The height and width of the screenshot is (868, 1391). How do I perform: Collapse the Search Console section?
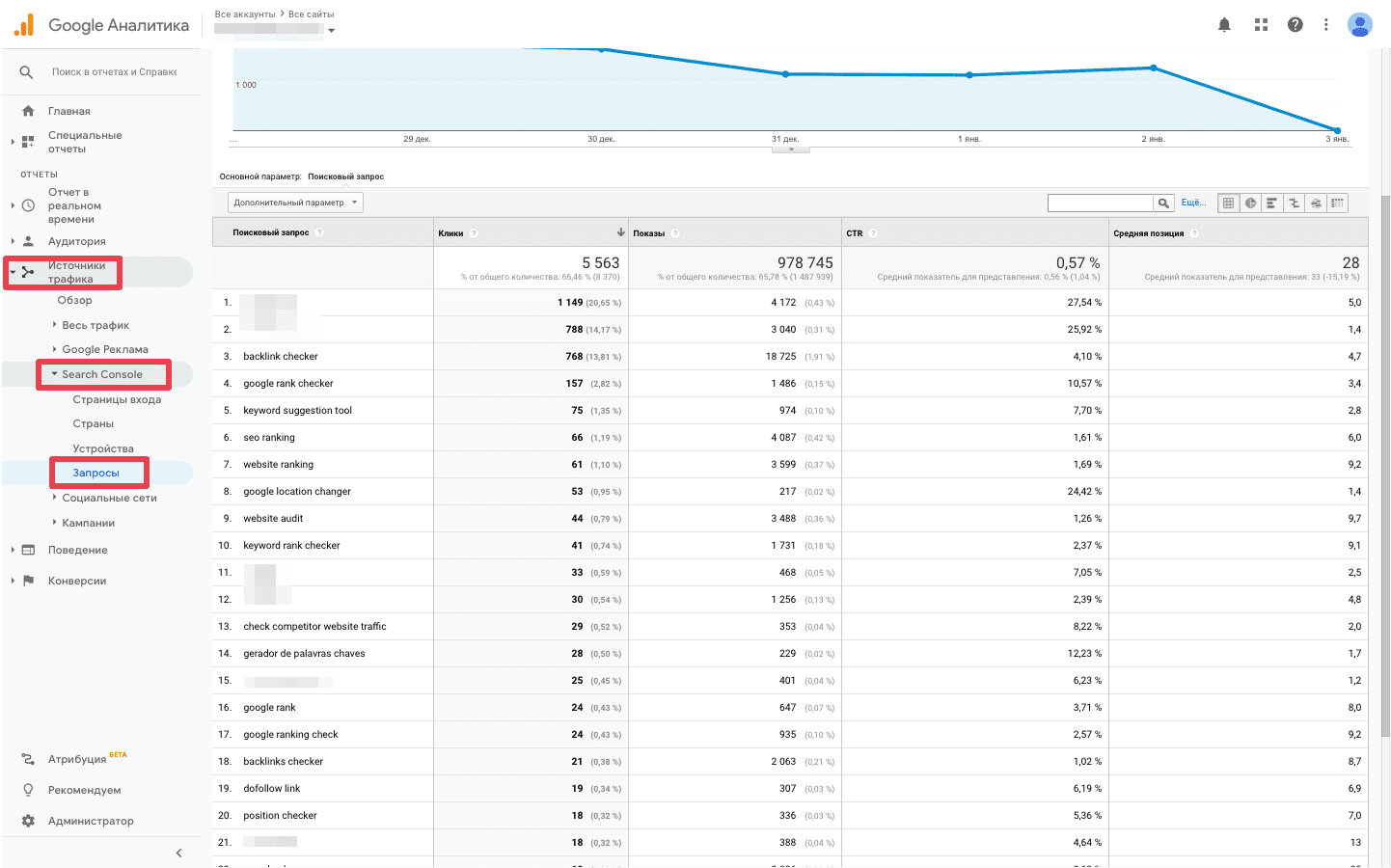pos(54,374)
